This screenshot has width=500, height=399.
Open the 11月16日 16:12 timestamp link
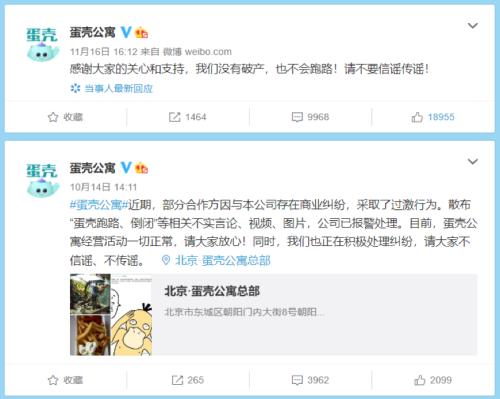(103, 52)
